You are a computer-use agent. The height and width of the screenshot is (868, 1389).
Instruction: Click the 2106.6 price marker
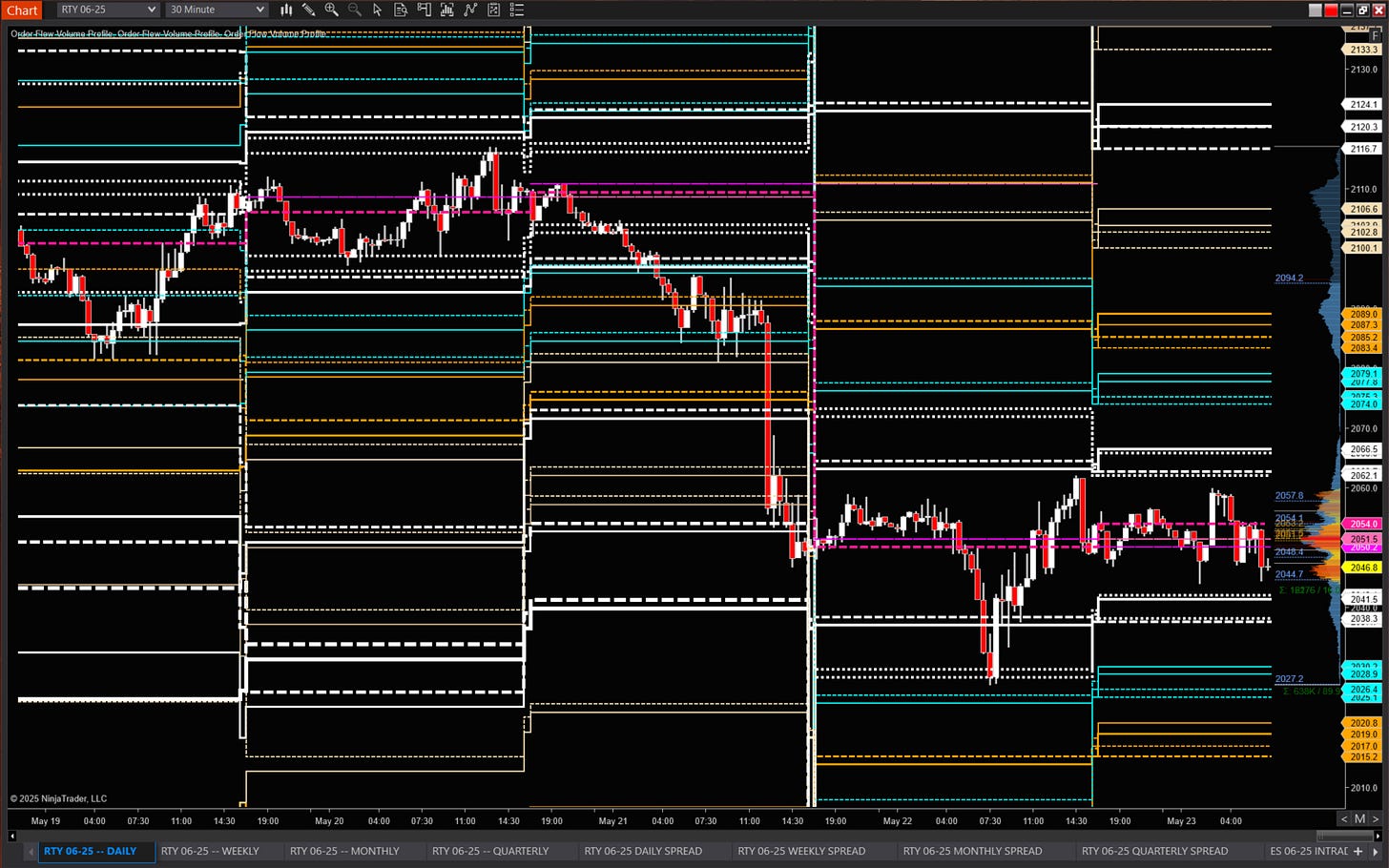pyautogui.click(x=1363, y=209)
